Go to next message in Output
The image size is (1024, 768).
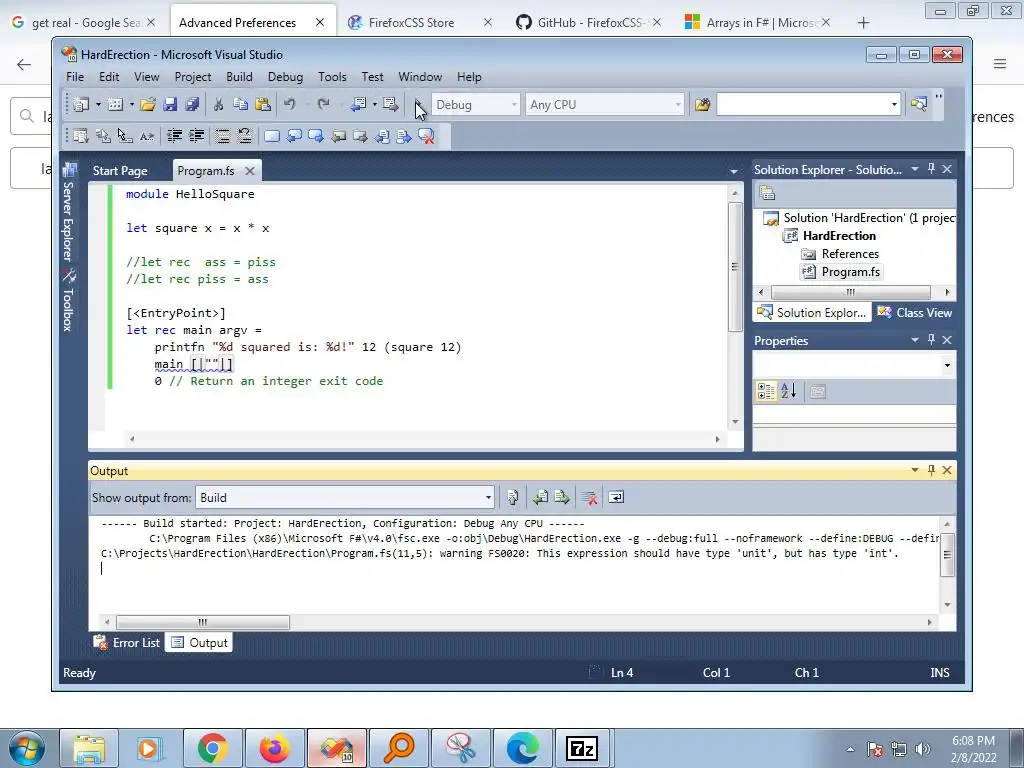(x=562, y=498)
